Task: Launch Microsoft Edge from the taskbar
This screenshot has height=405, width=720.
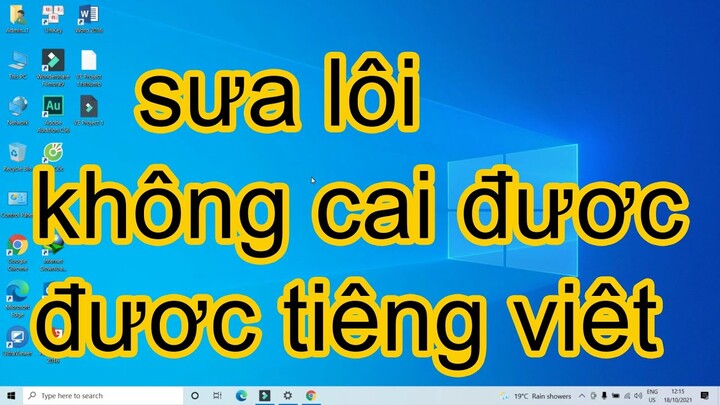Action: 241,395
